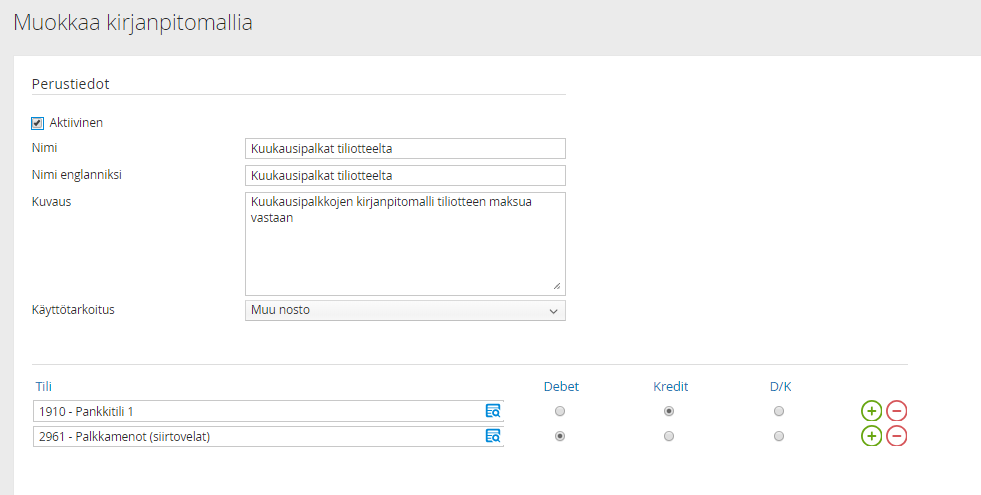Add row after 1910 Pankkitili 1

point(871,411)
